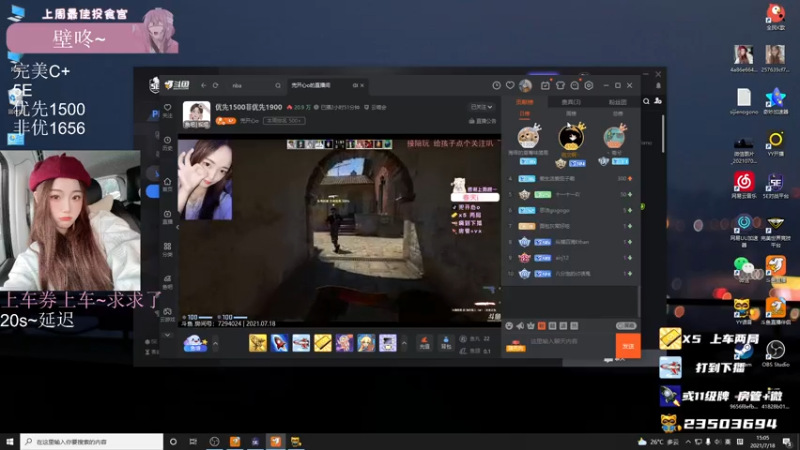
Task: Collapse the left sidebar with edge arrow
Action: 178,227
